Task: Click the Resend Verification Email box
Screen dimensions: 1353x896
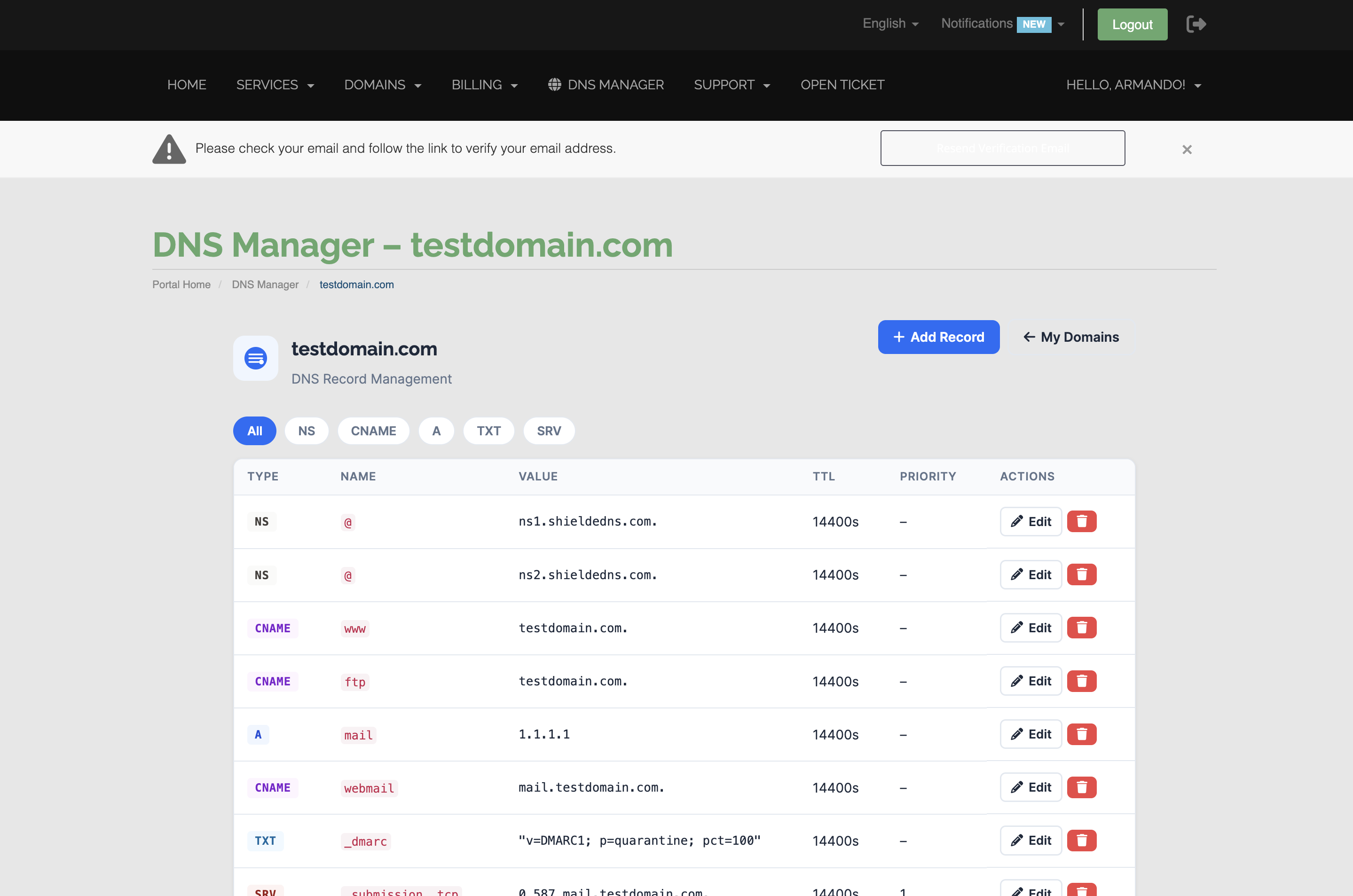Action: click(x=1002, y=149)
